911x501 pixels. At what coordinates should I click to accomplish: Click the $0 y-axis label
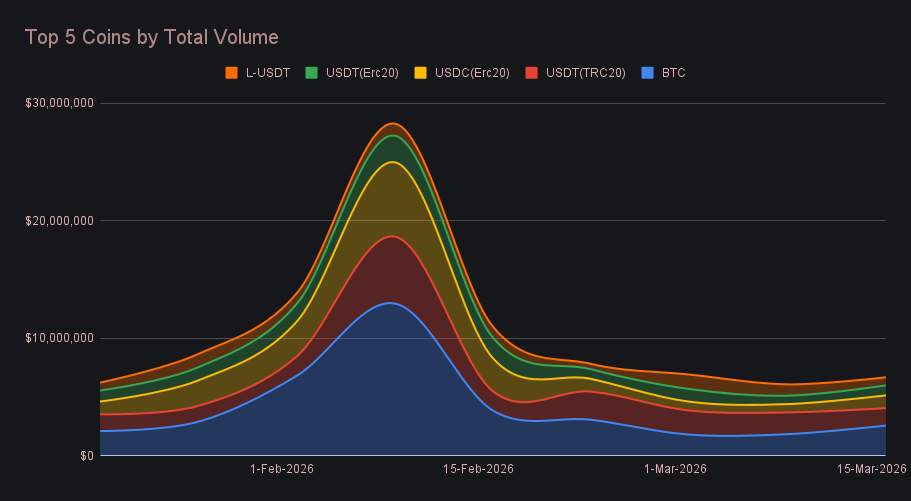[x=87, y=456]
